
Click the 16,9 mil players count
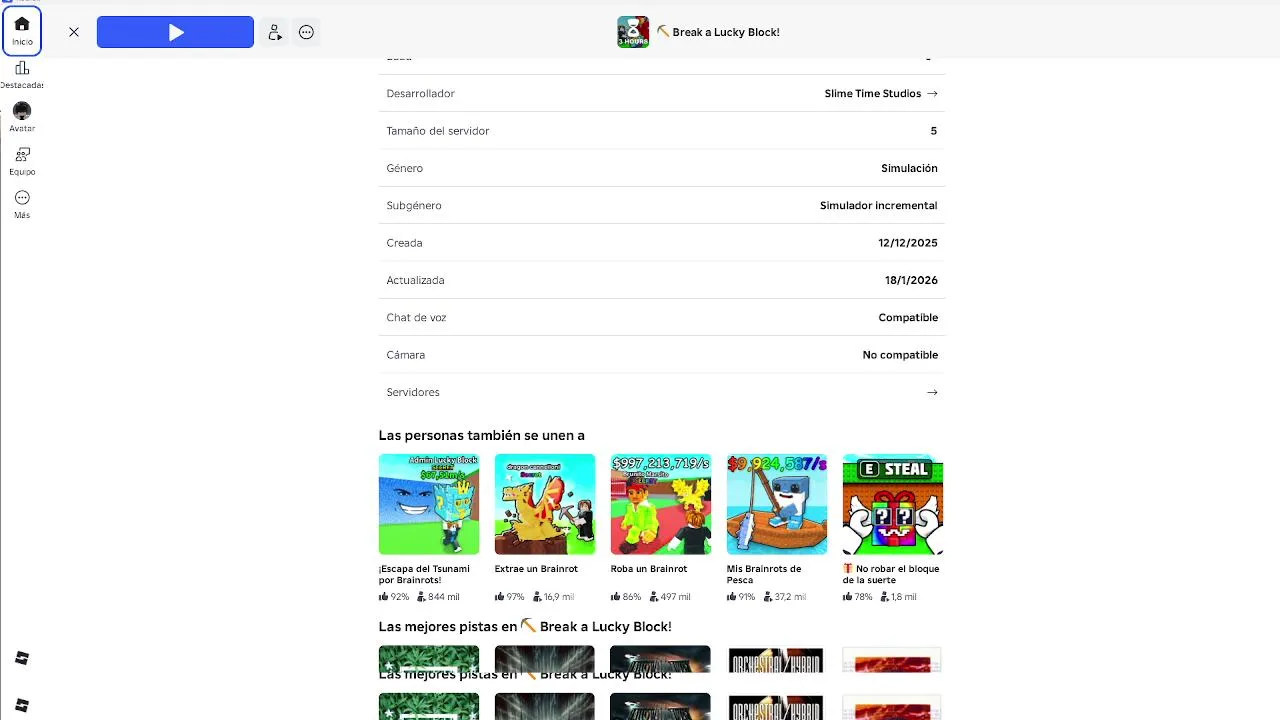click(554, 597)
